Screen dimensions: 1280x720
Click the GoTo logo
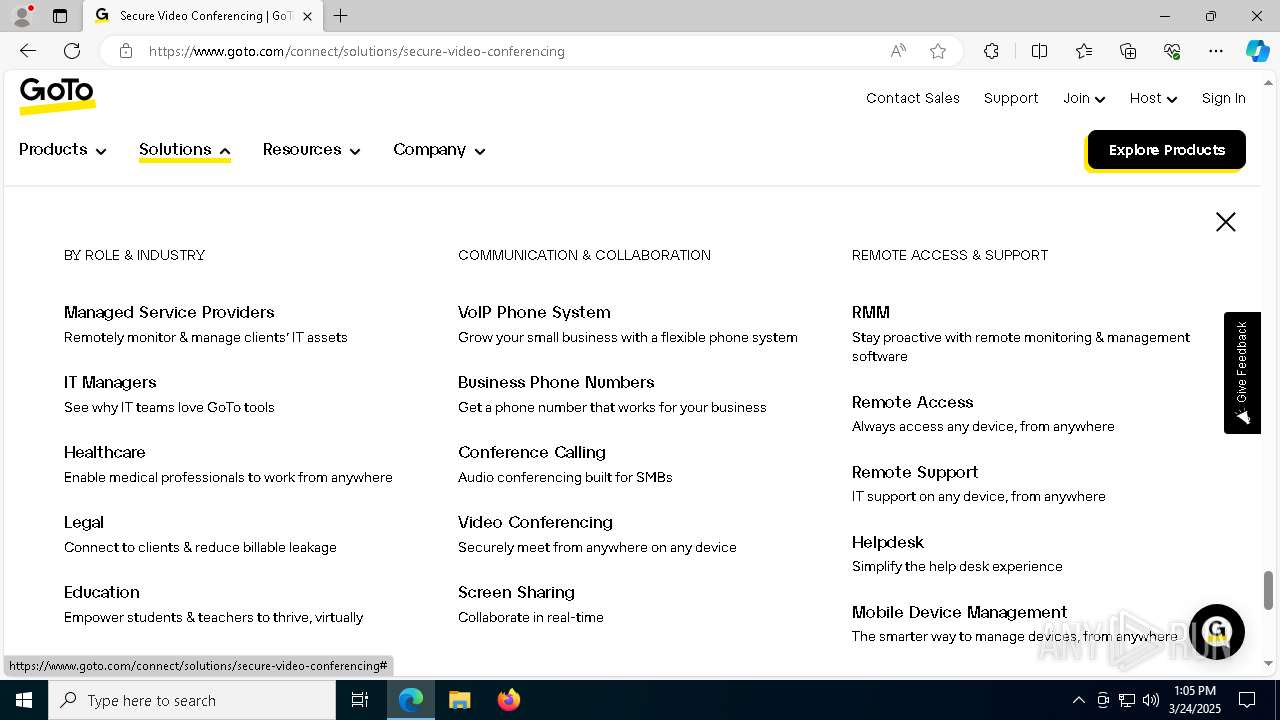(57, 95)
